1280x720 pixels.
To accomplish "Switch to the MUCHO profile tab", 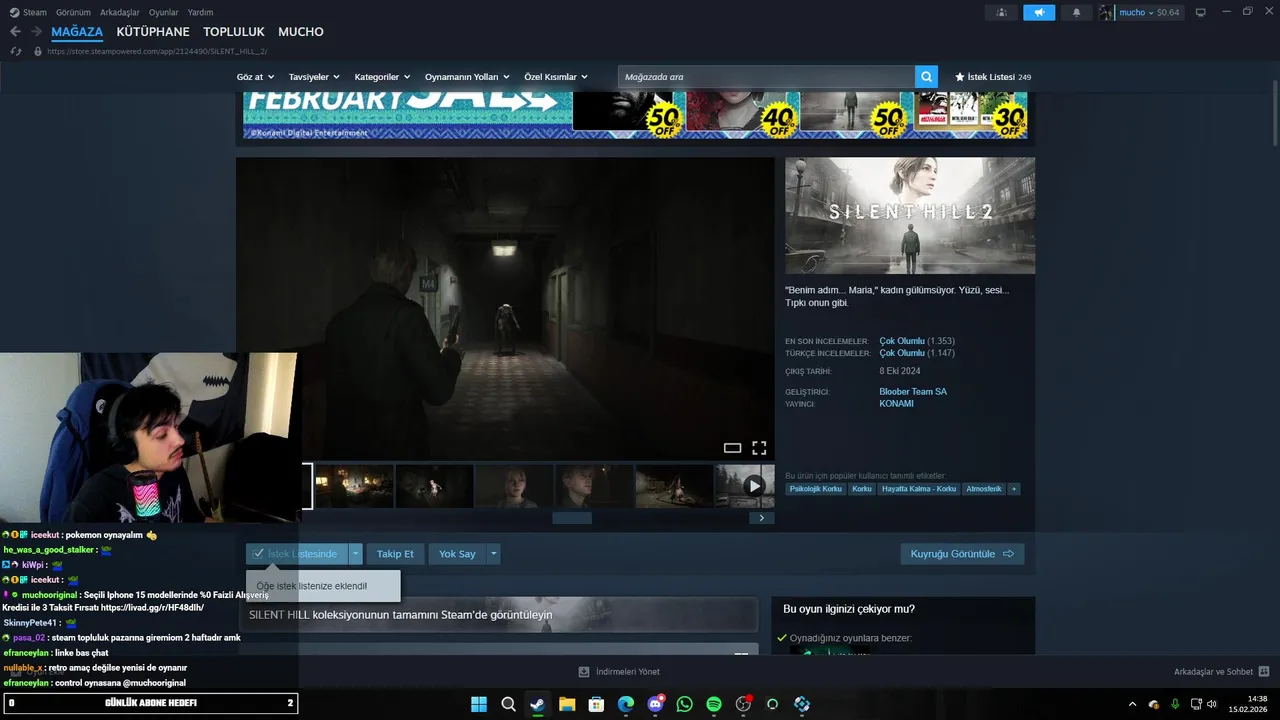I will coord(301,32).
